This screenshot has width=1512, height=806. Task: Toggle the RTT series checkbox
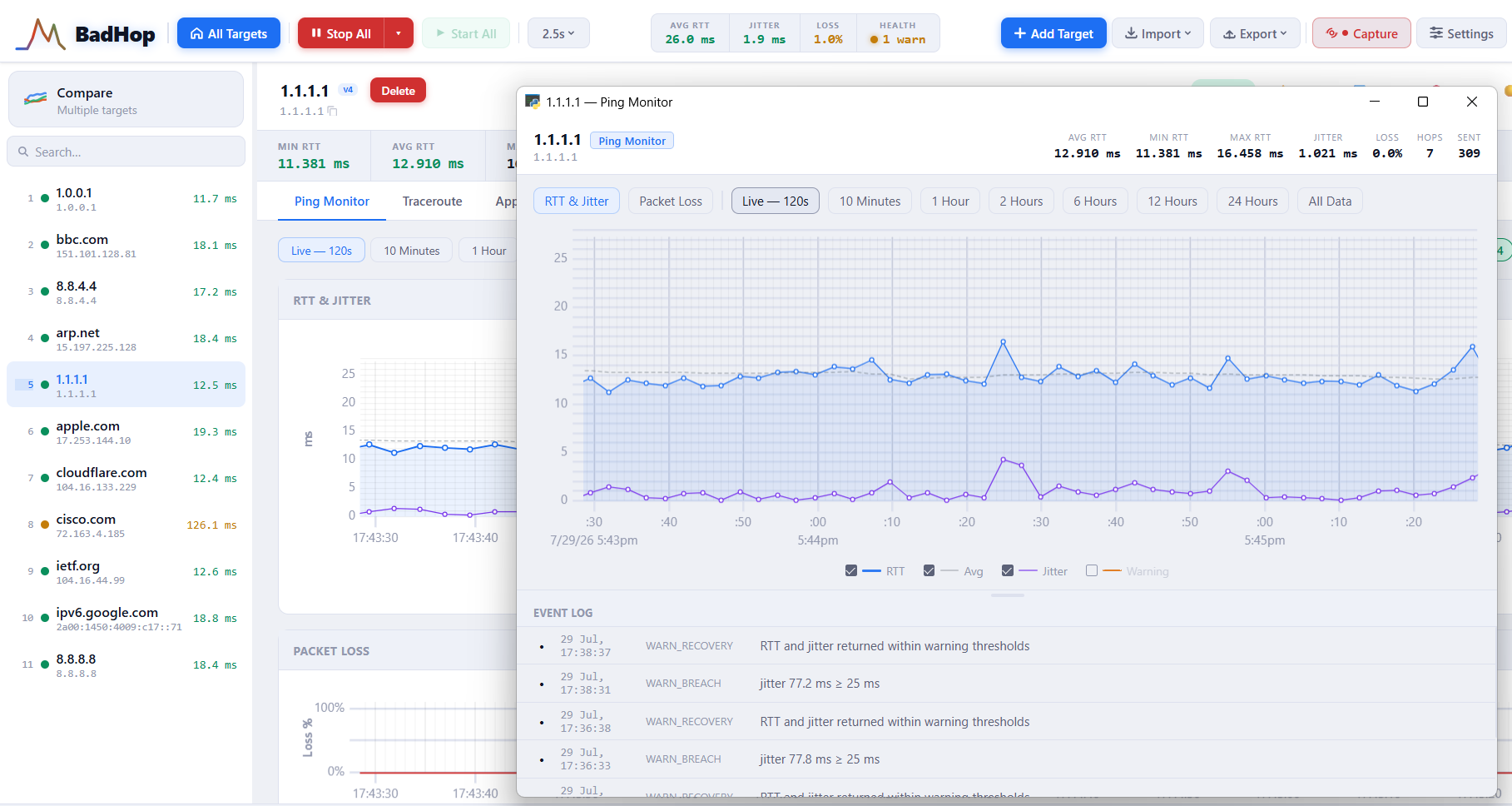850,571
